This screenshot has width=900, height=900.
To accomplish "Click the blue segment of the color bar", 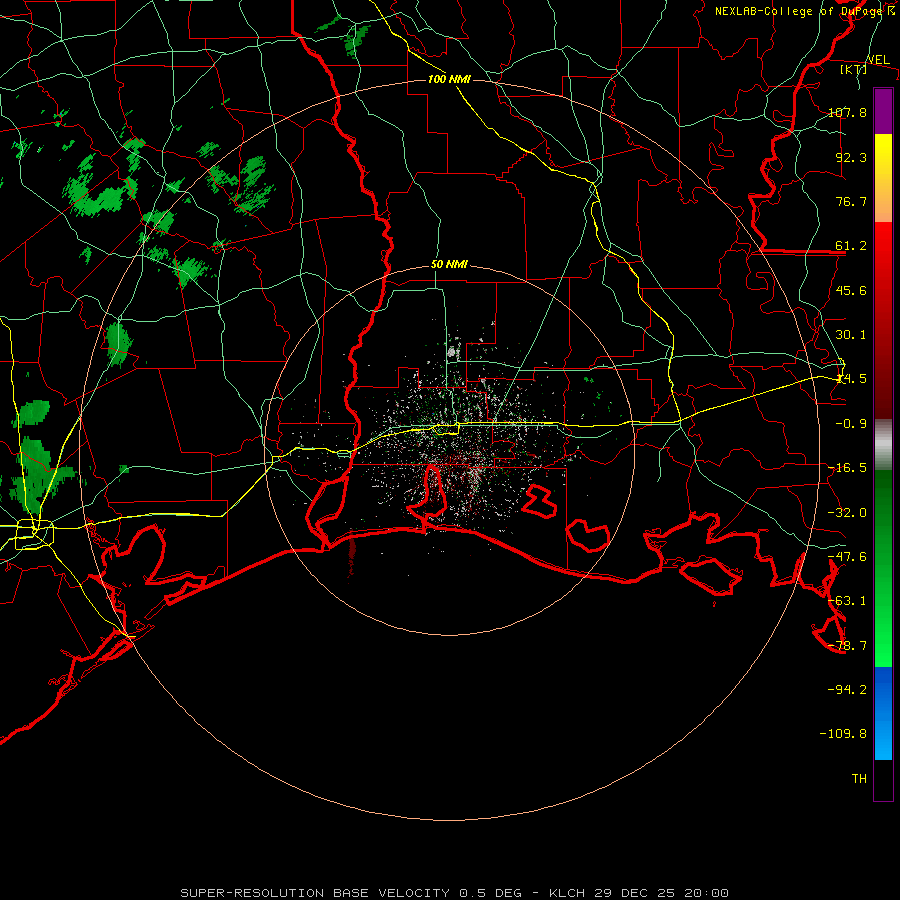I will pos(883,713).
